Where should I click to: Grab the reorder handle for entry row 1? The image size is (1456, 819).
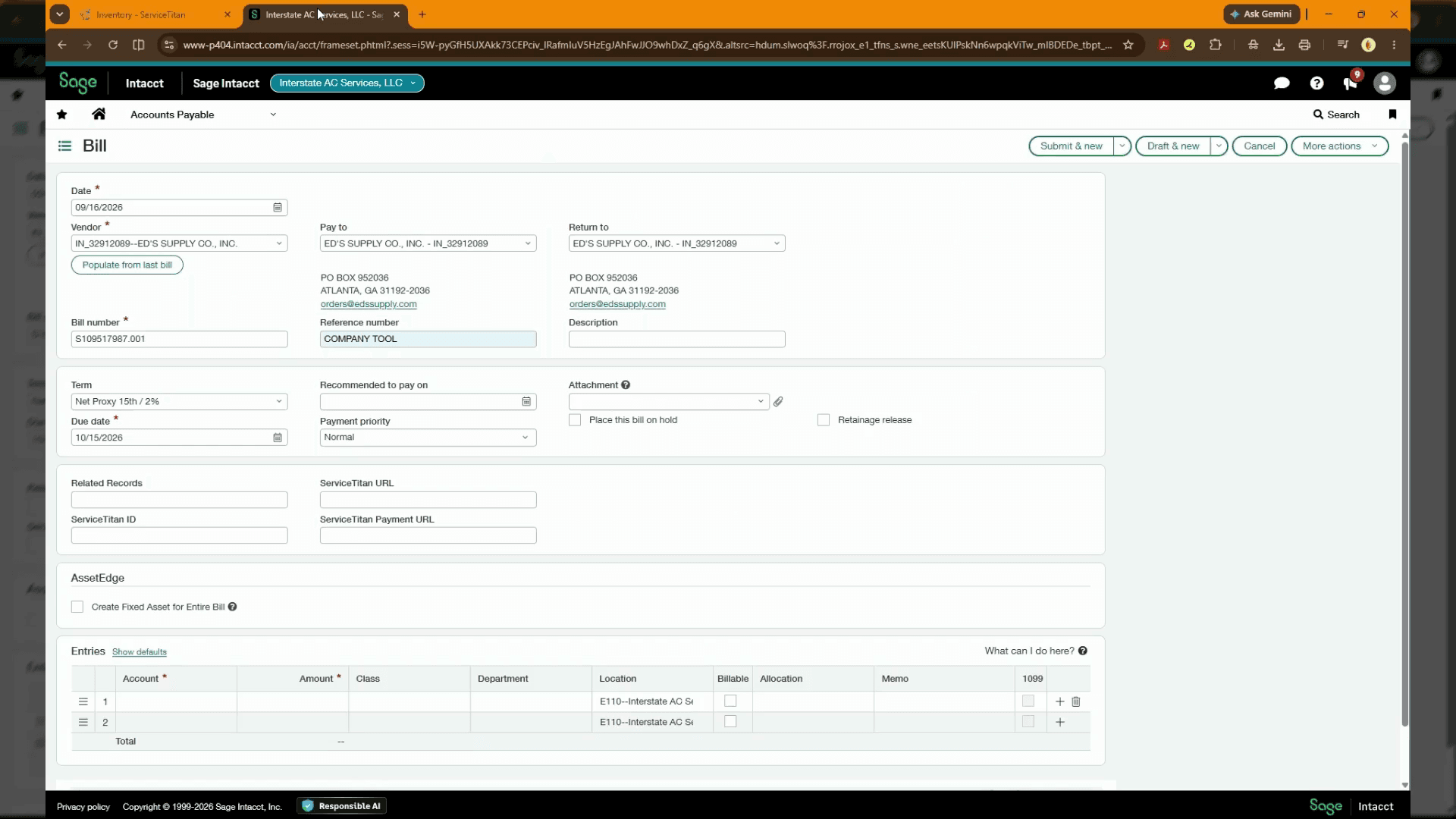click(x=83, y=701)
